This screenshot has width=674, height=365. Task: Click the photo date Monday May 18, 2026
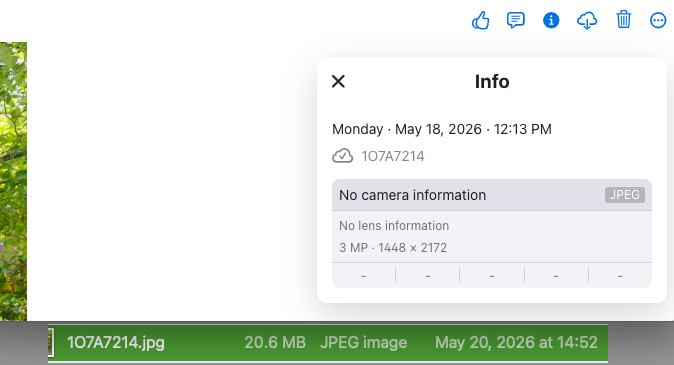pos(441,129)
